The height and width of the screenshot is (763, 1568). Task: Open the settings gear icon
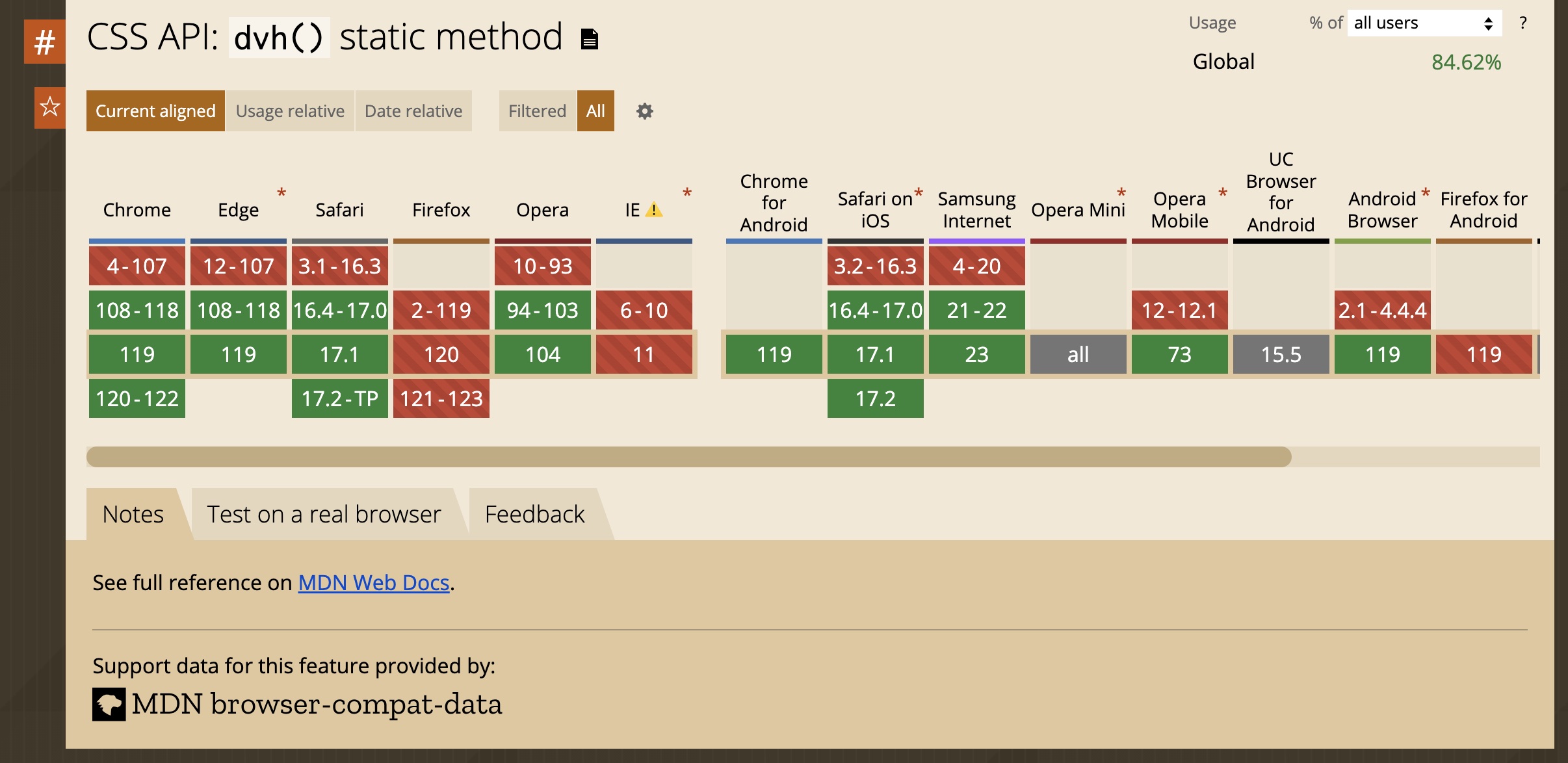pos(644,111)
